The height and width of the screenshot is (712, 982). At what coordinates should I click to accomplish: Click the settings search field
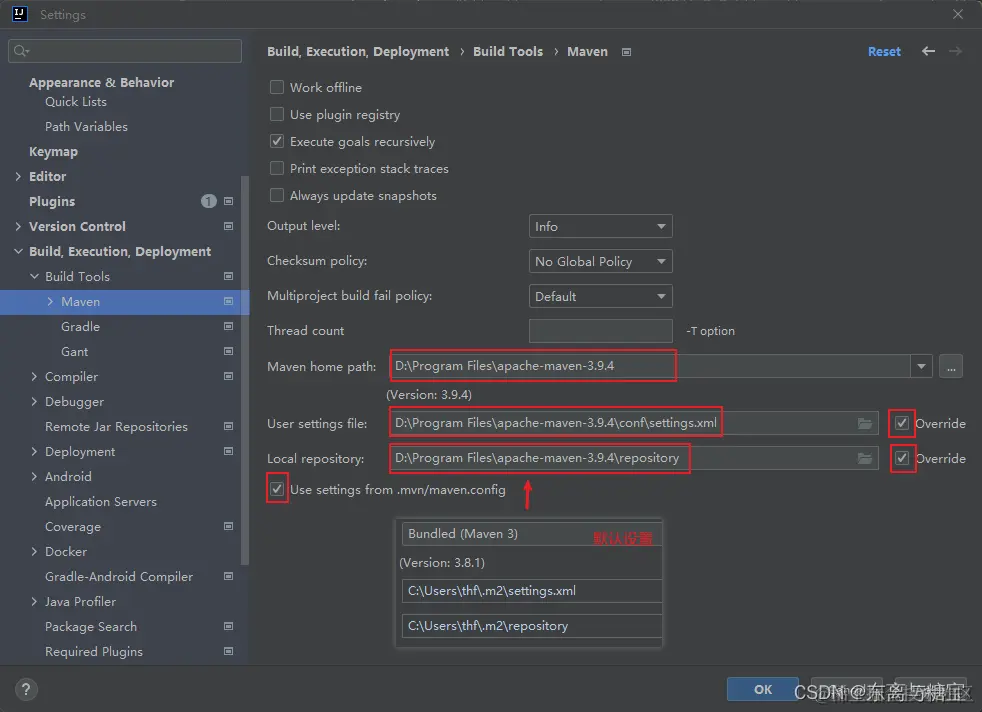(125, 51)
